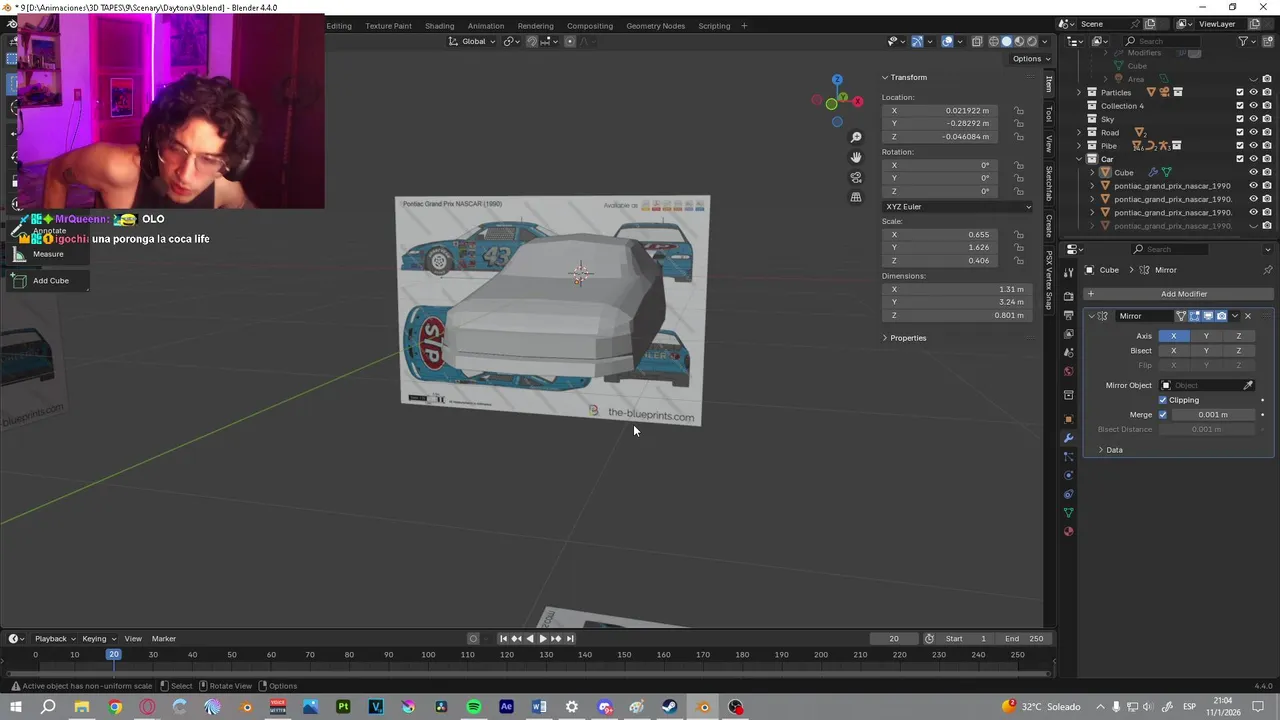Open the Mirror modifier extra options dropdown
Viewport: 1280px width, 720px height.
point(1235,316)
